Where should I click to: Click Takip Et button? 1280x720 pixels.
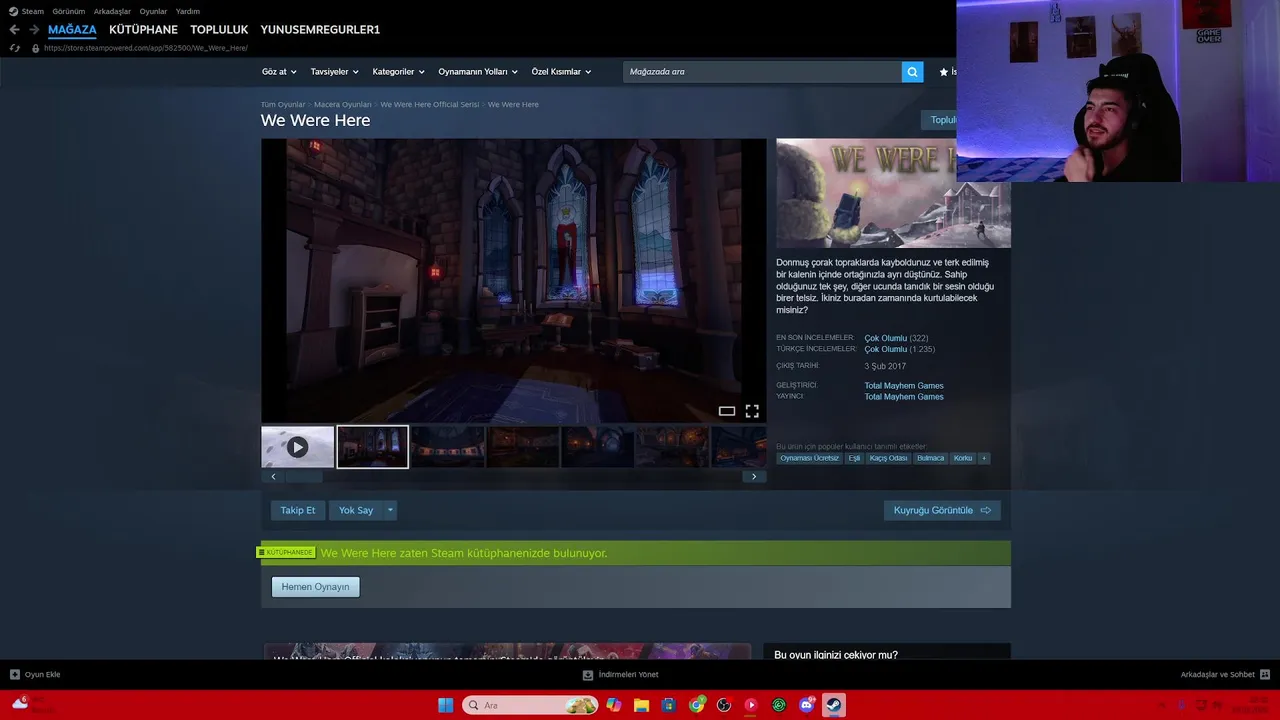coord(298,510)
